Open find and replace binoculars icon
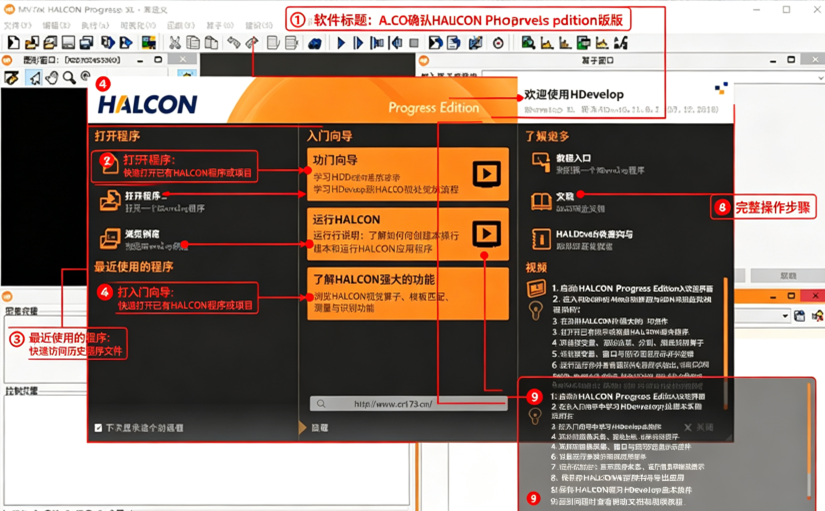825x511 pixels. pos(315,43)
